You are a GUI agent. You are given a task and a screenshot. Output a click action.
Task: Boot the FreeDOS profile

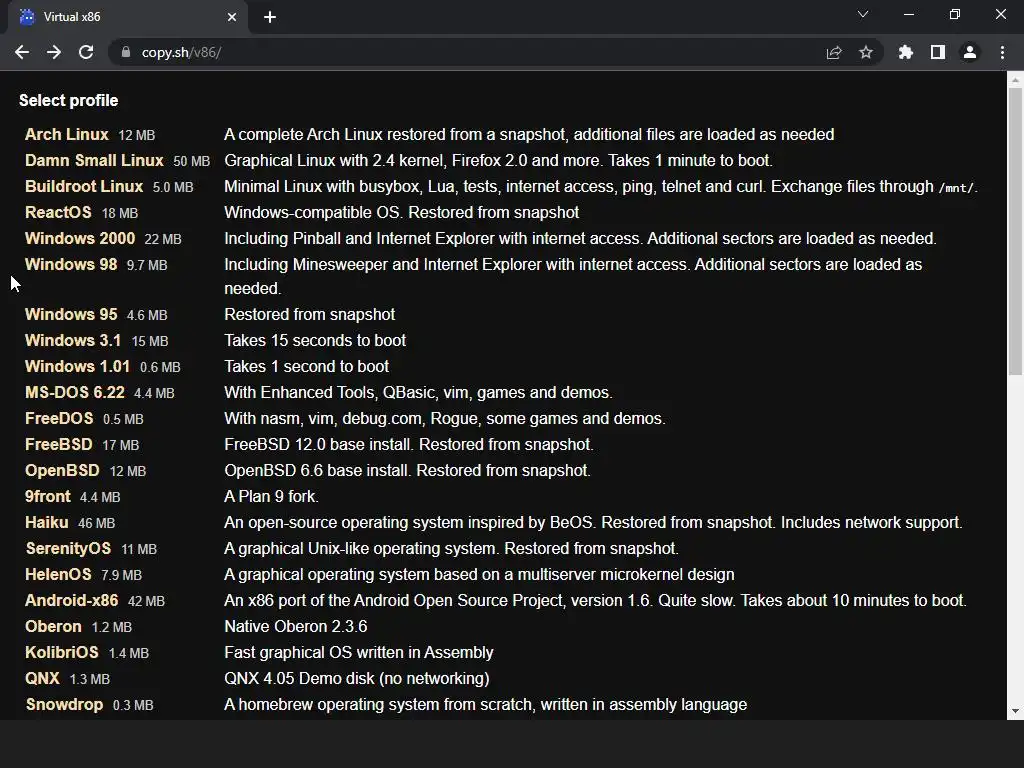59,418
